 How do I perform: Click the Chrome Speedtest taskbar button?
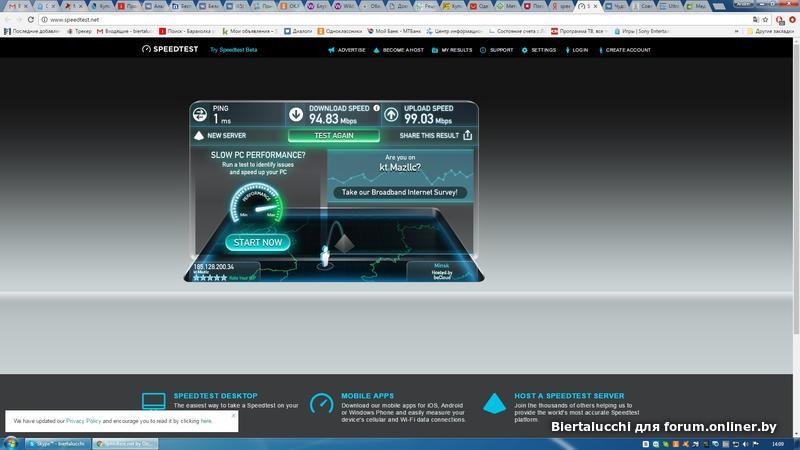click(x=125, y=444)
